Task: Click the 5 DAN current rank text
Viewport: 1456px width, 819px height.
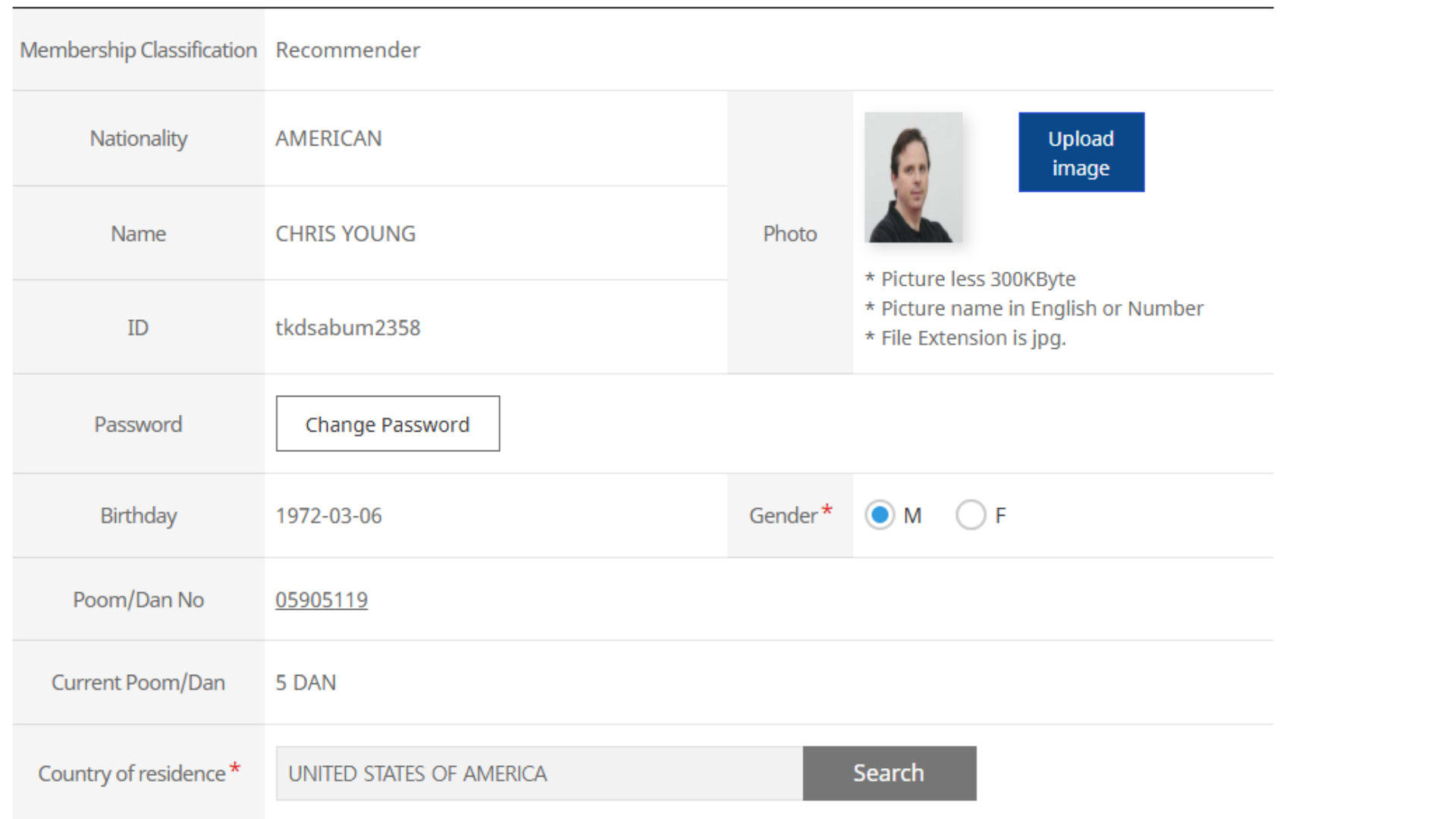Action: tap(306, 682)
